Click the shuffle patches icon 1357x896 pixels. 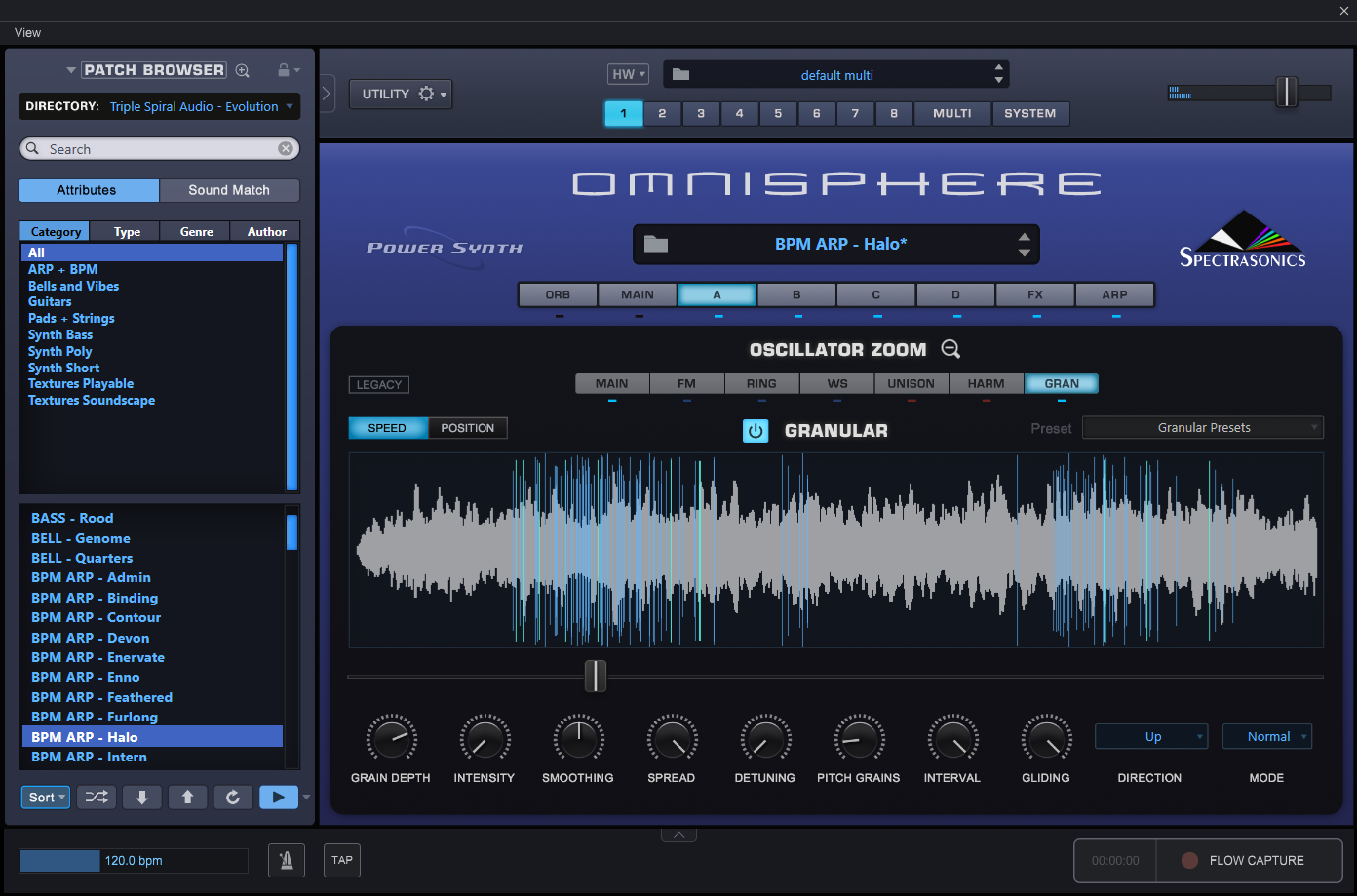point(97,797)
